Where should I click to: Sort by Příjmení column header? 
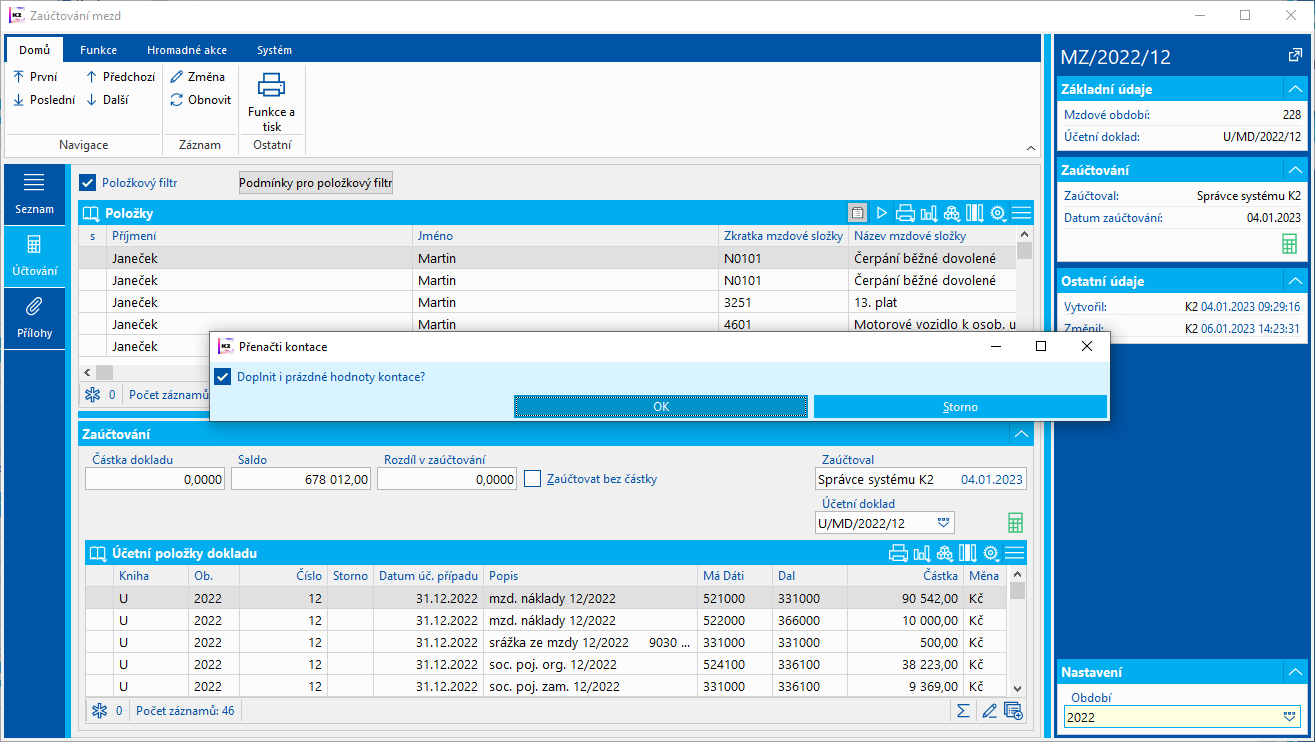260,236
